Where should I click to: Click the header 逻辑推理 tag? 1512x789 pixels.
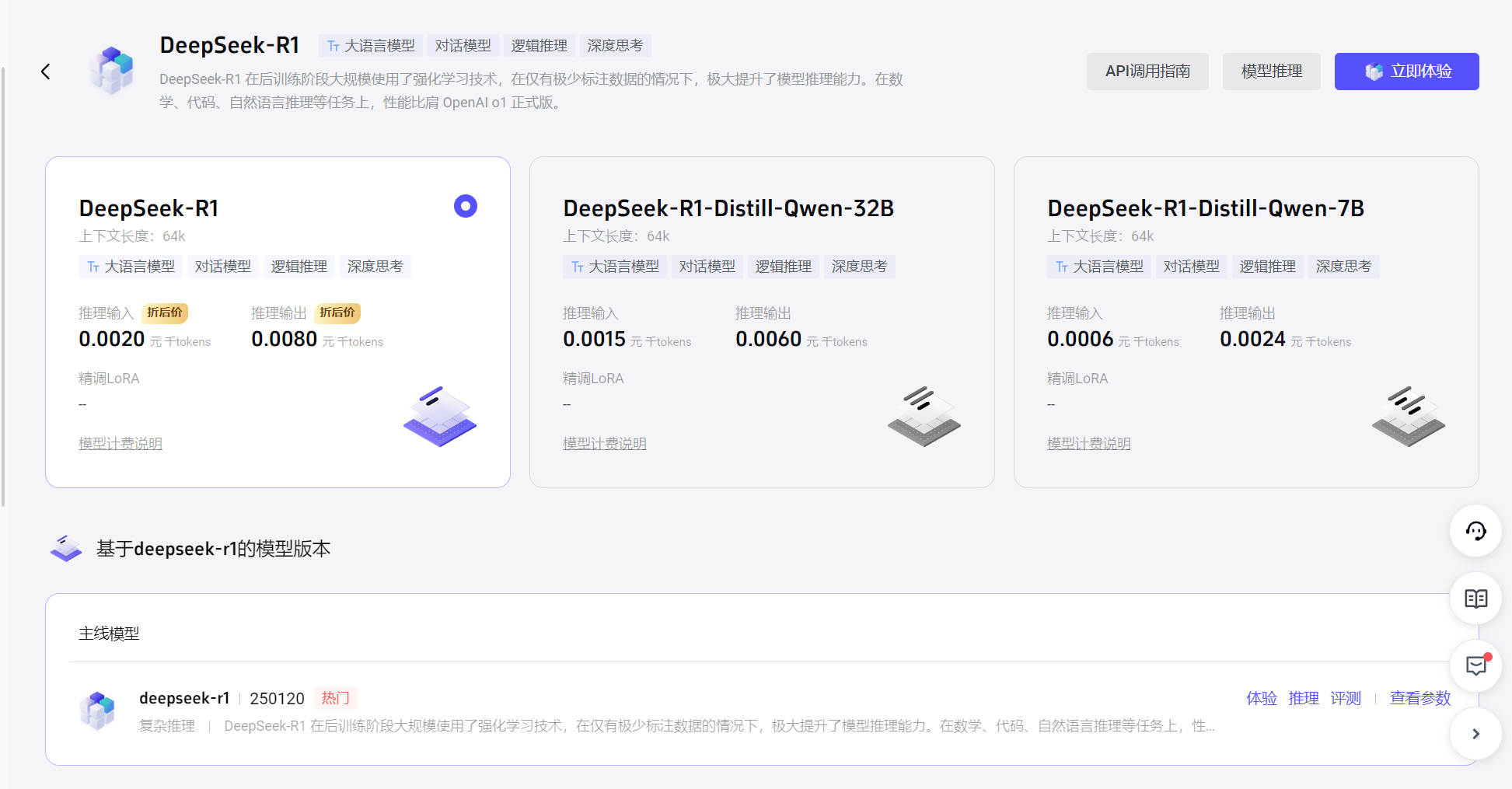[x=539, y=46]
